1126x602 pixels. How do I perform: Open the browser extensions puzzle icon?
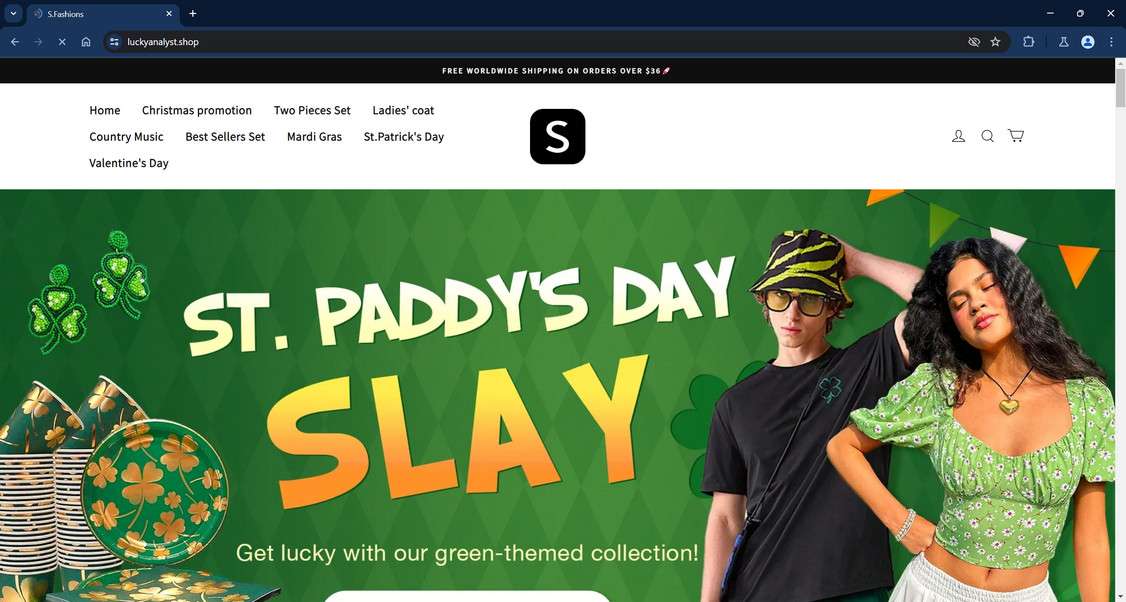(1028, 42)
